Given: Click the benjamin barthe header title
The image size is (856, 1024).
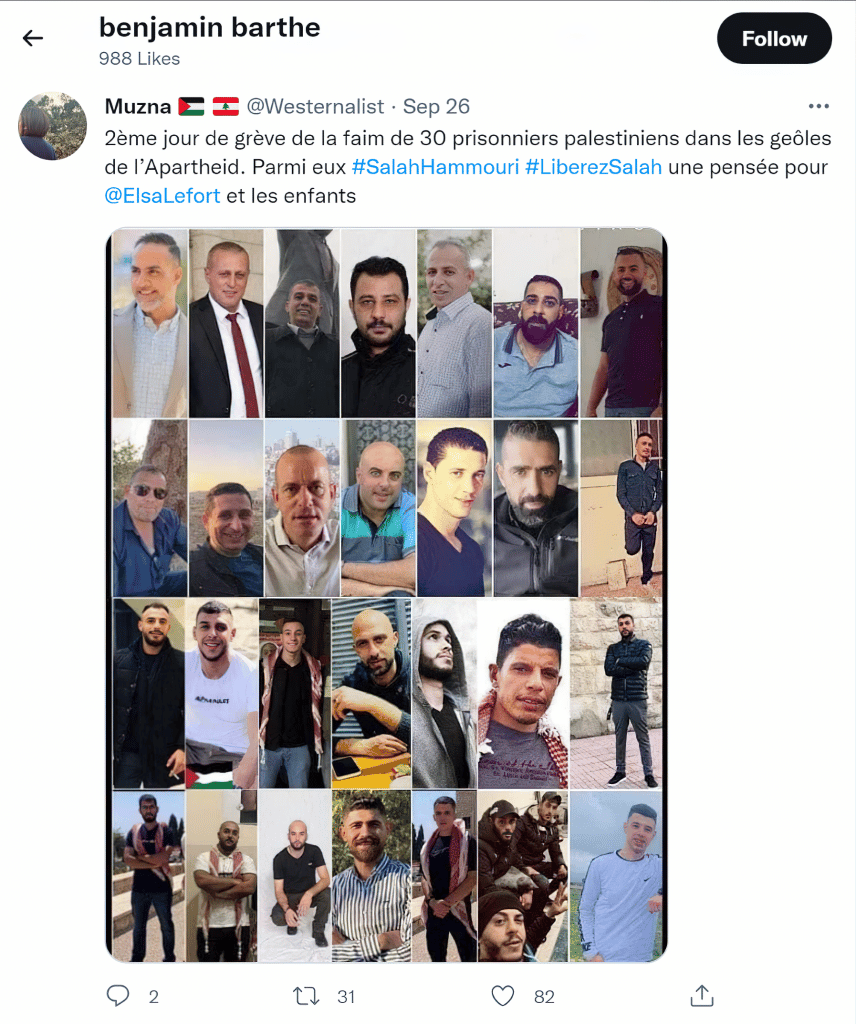Looking at the screenshot, I should click(x=210, y=27).
